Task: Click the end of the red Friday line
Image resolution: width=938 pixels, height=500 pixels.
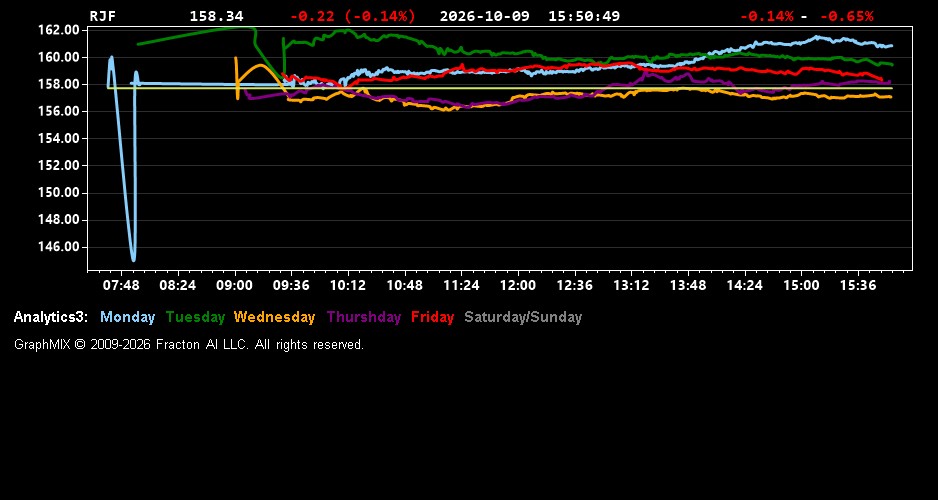Action: click(x=881, y=79)
